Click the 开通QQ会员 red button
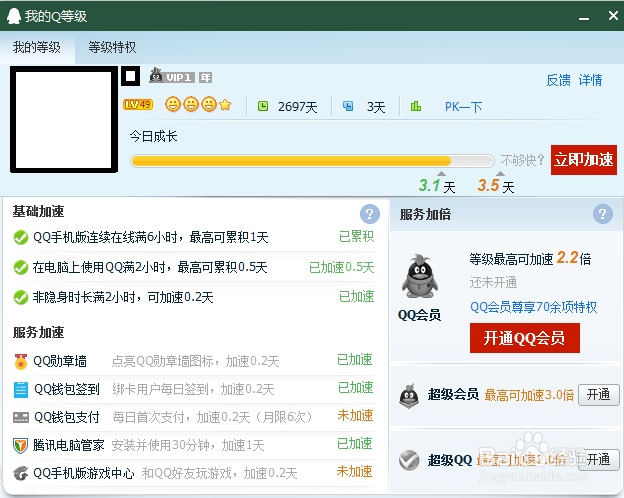This screenshot has height=498, width=624. click(525, 338)
